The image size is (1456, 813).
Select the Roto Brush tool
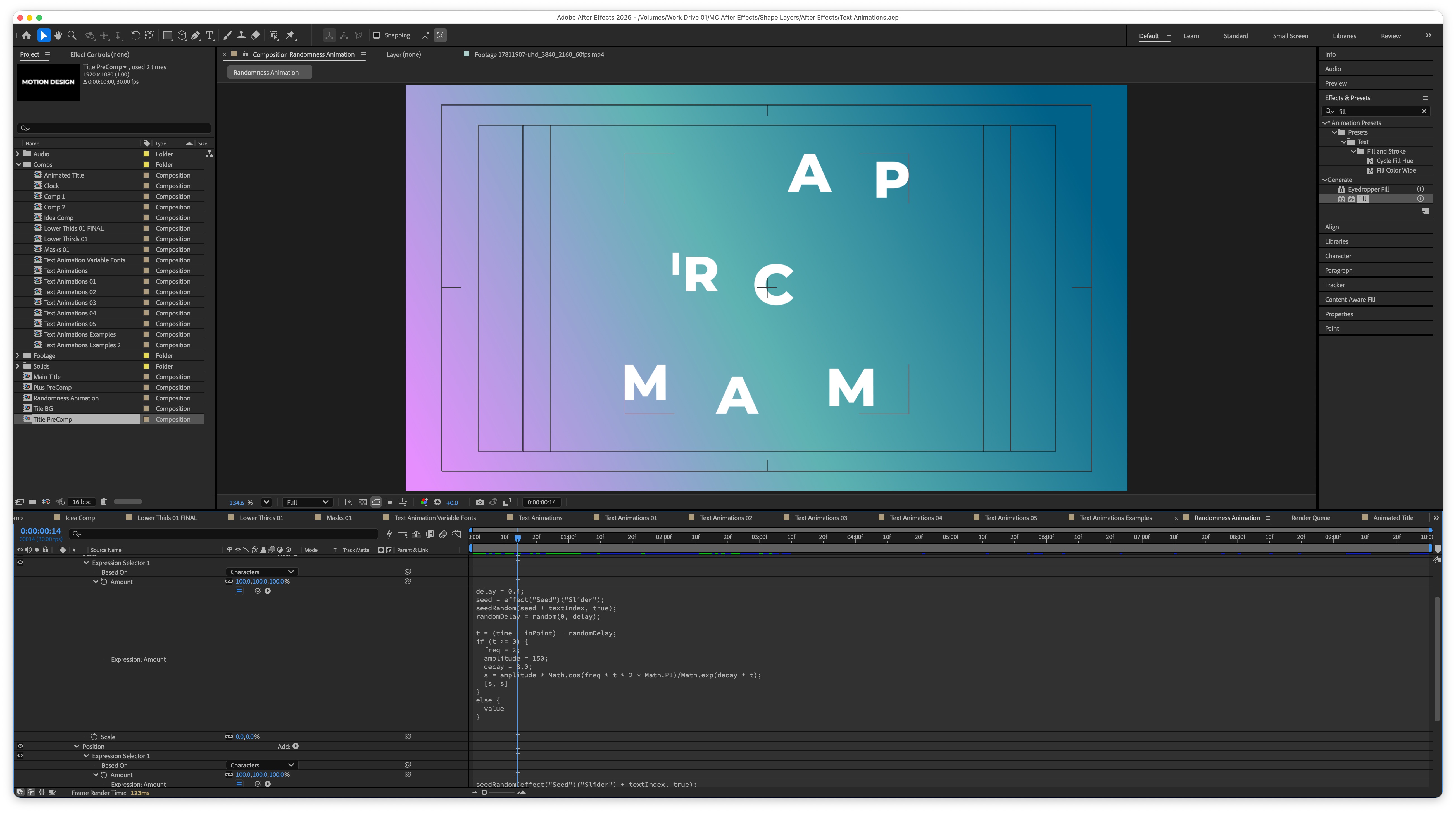[x=273, y=35]
